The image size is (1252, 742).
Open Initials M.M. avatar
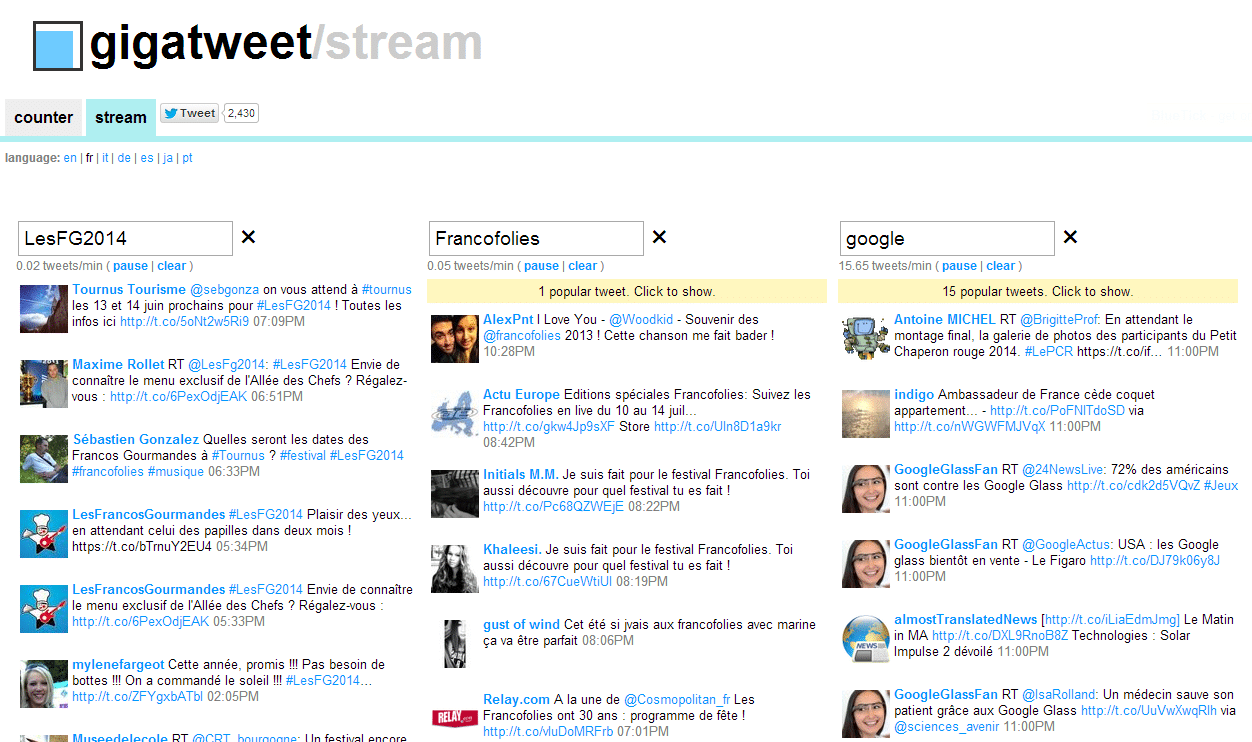coord(455,493)
